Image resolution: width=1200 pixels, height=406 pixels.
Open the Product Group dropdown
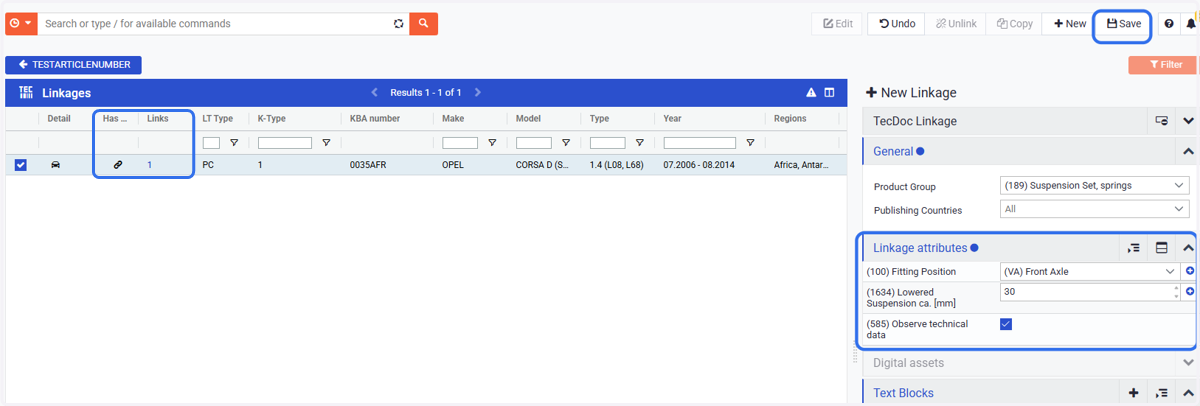1094,185
